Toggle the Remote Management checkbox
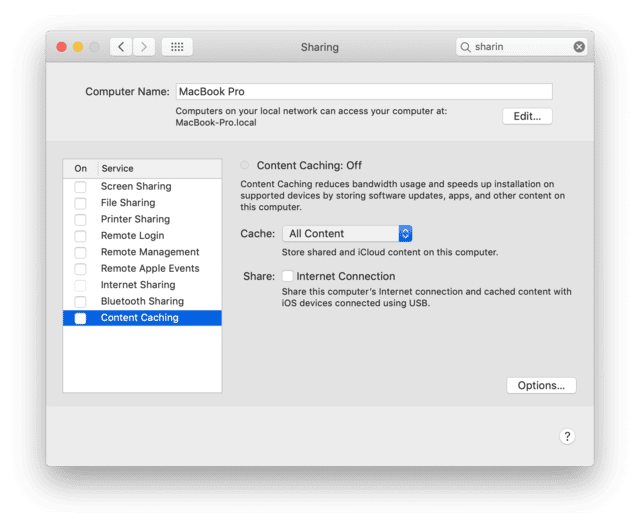The image size is (640, 527). point(80,253)
